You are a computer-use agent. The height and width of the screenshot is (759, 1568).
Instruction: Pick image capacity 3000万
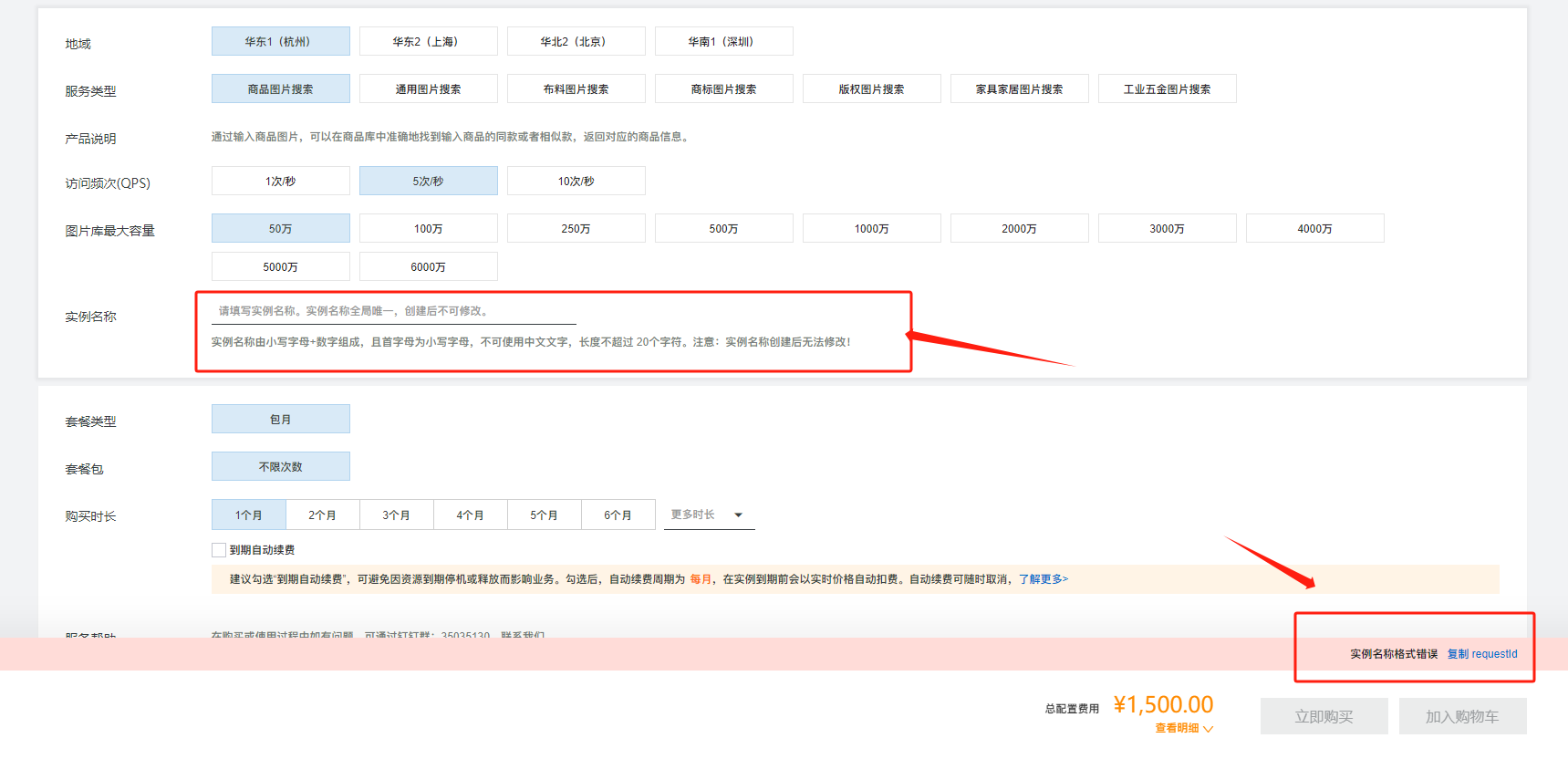1168,228
